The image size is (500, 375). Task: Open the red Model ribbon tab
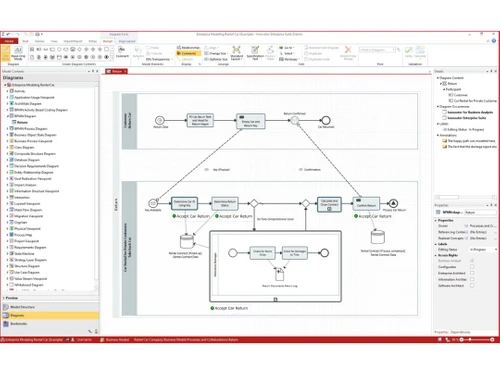coord(9,41)
